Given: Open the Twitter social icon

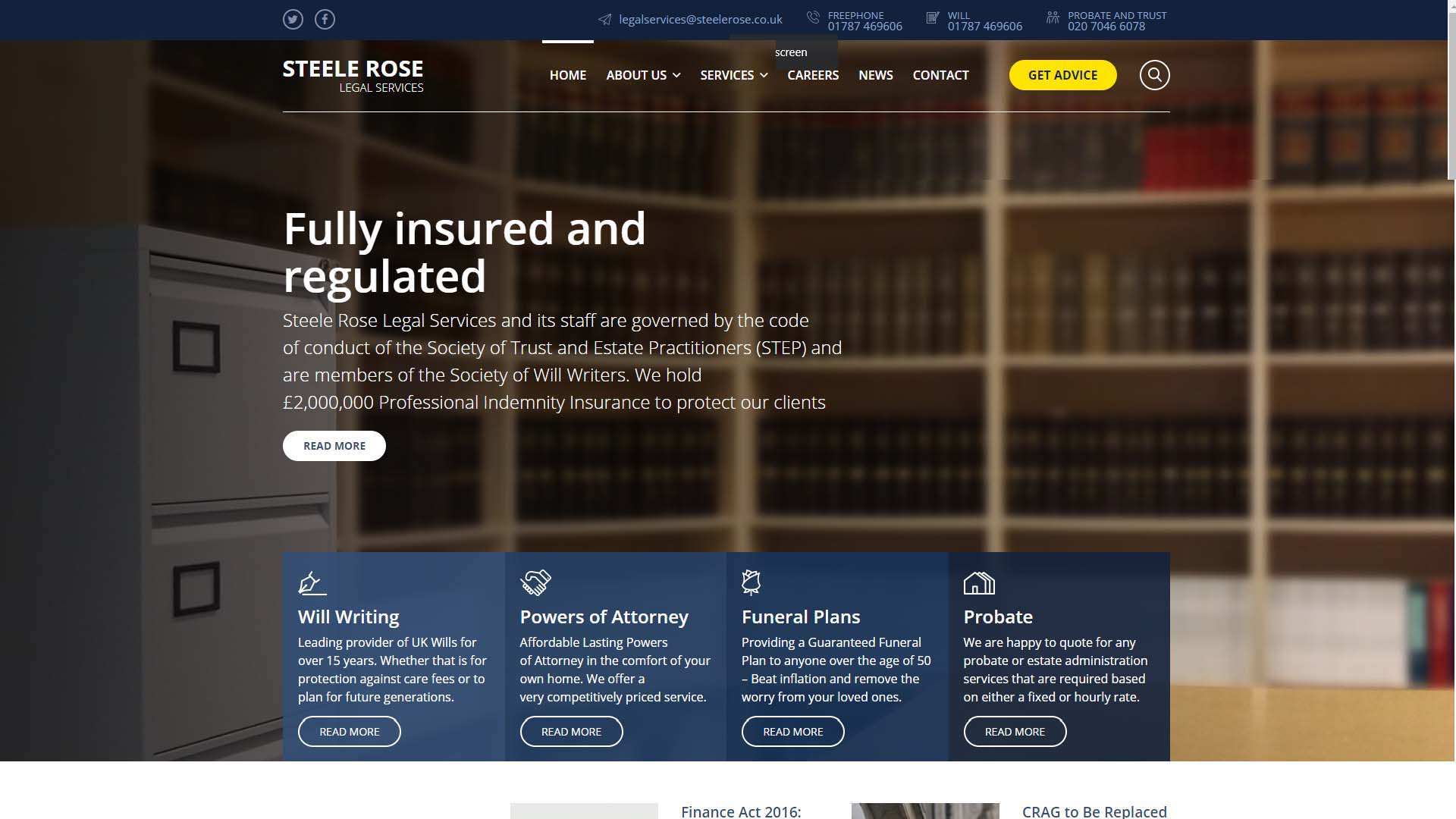Looking at the screenshot, I should tap(293, 20).
